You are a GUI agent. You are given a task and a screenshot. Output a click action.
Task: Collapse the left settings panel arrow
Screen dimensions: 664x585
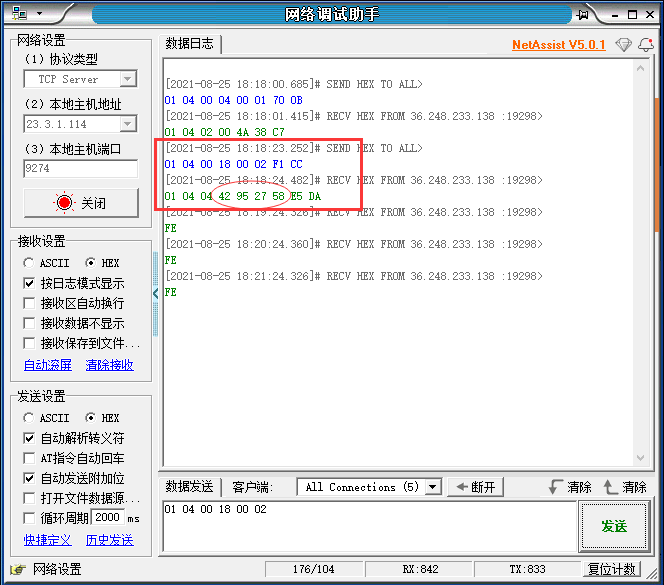pyautogui.click(x=155, y=293)
